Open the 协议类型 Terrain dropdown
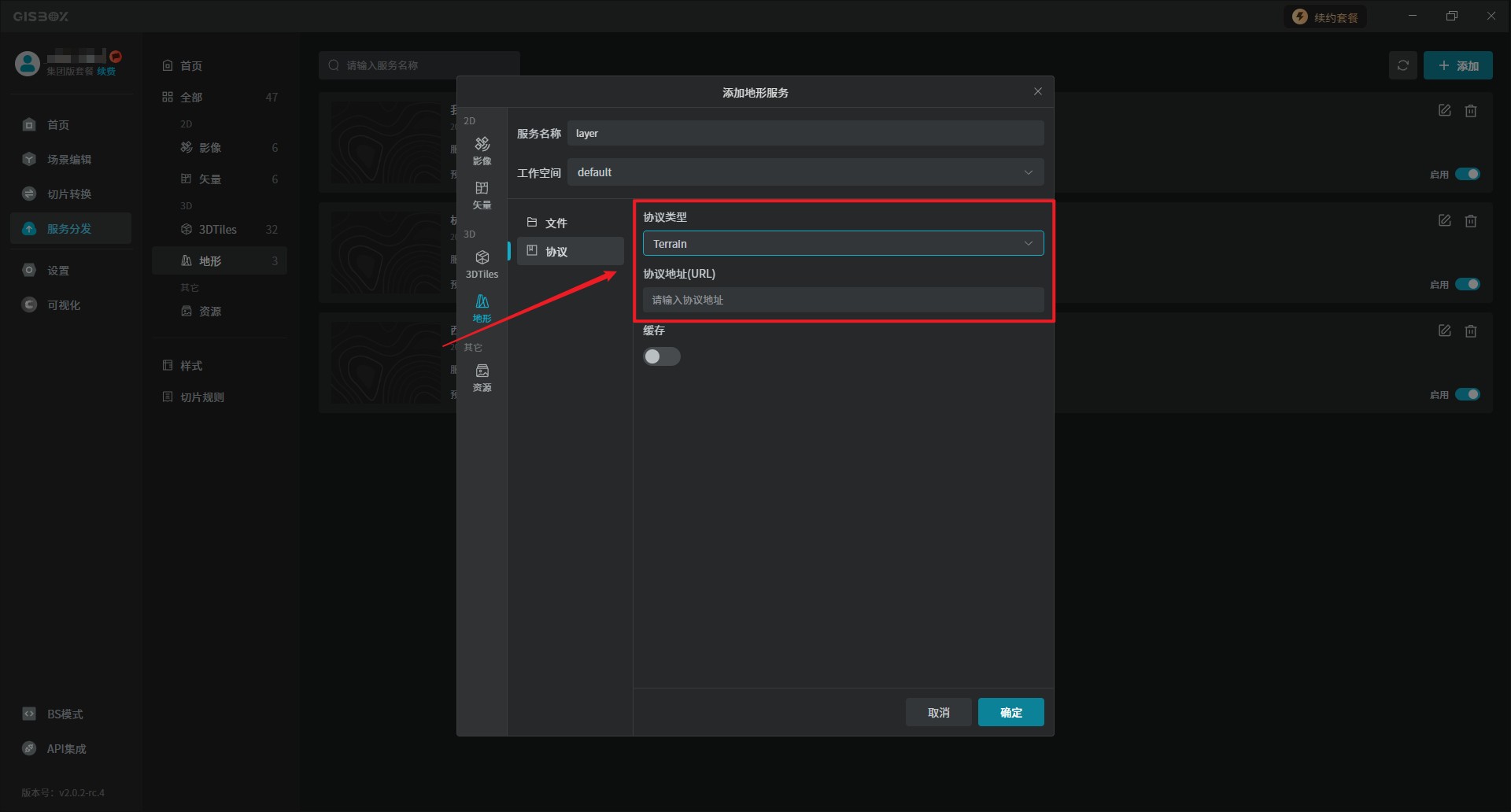 [x=843, y=244]
